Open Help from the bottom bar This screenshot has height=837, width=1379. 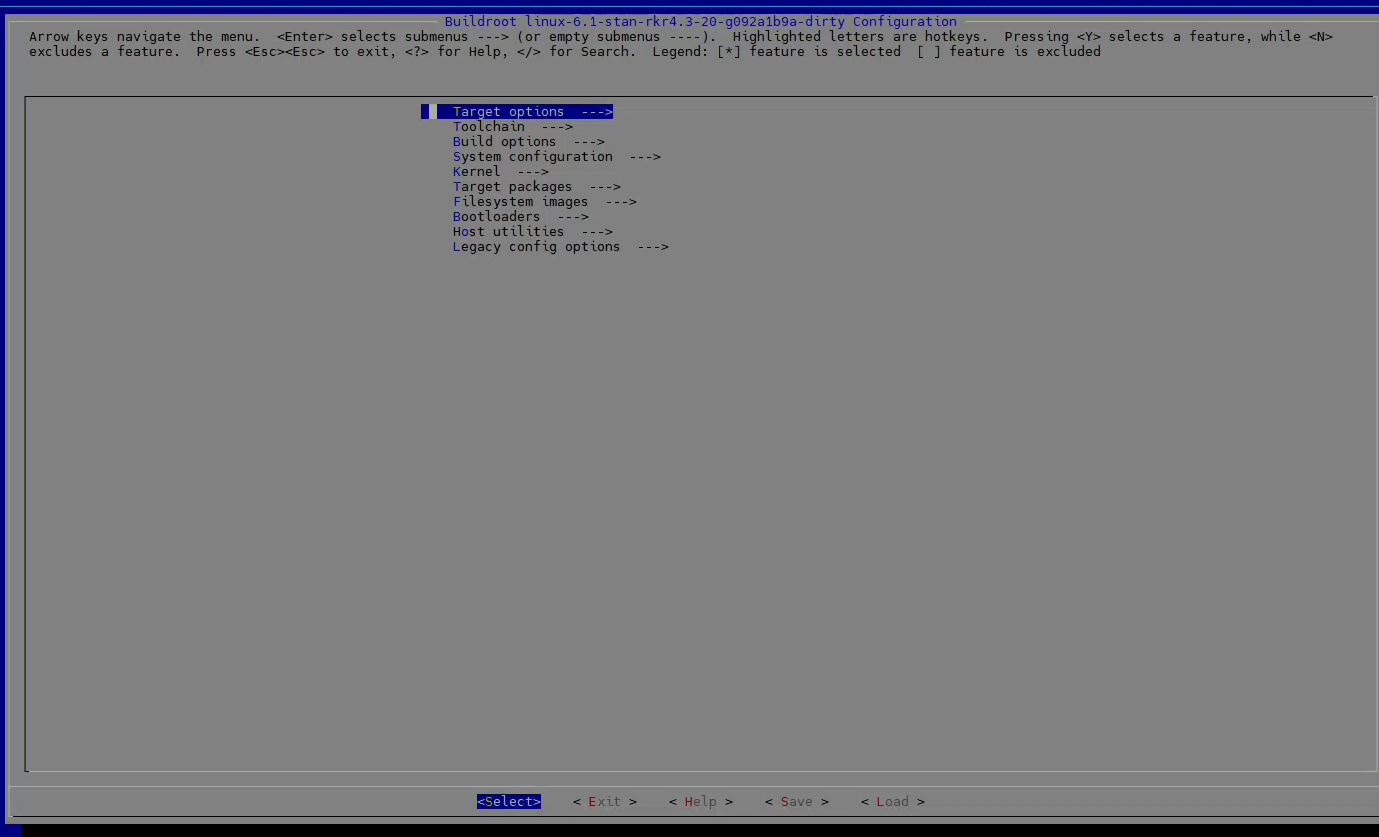point(701,802)
